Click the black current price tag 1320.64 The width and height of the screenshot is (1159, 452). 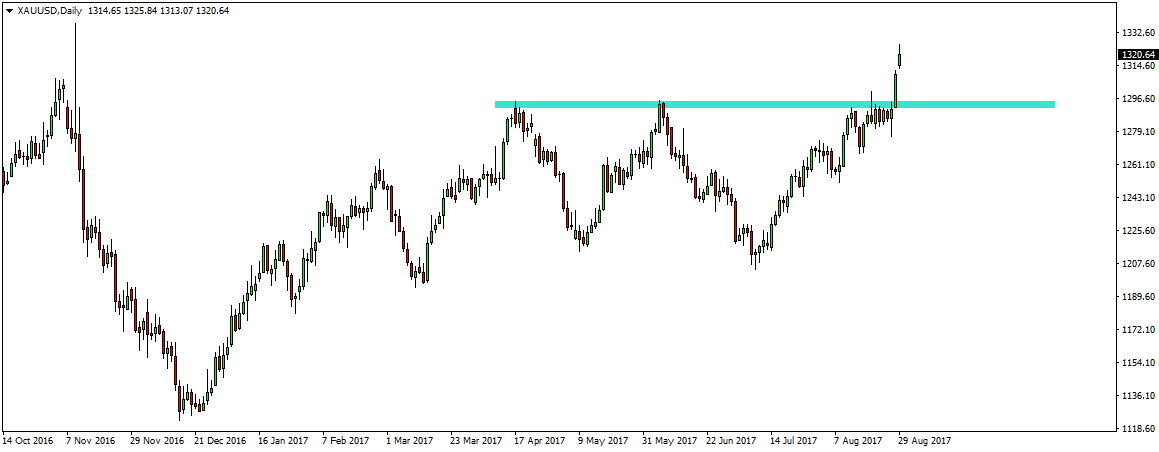point(1138,55)
